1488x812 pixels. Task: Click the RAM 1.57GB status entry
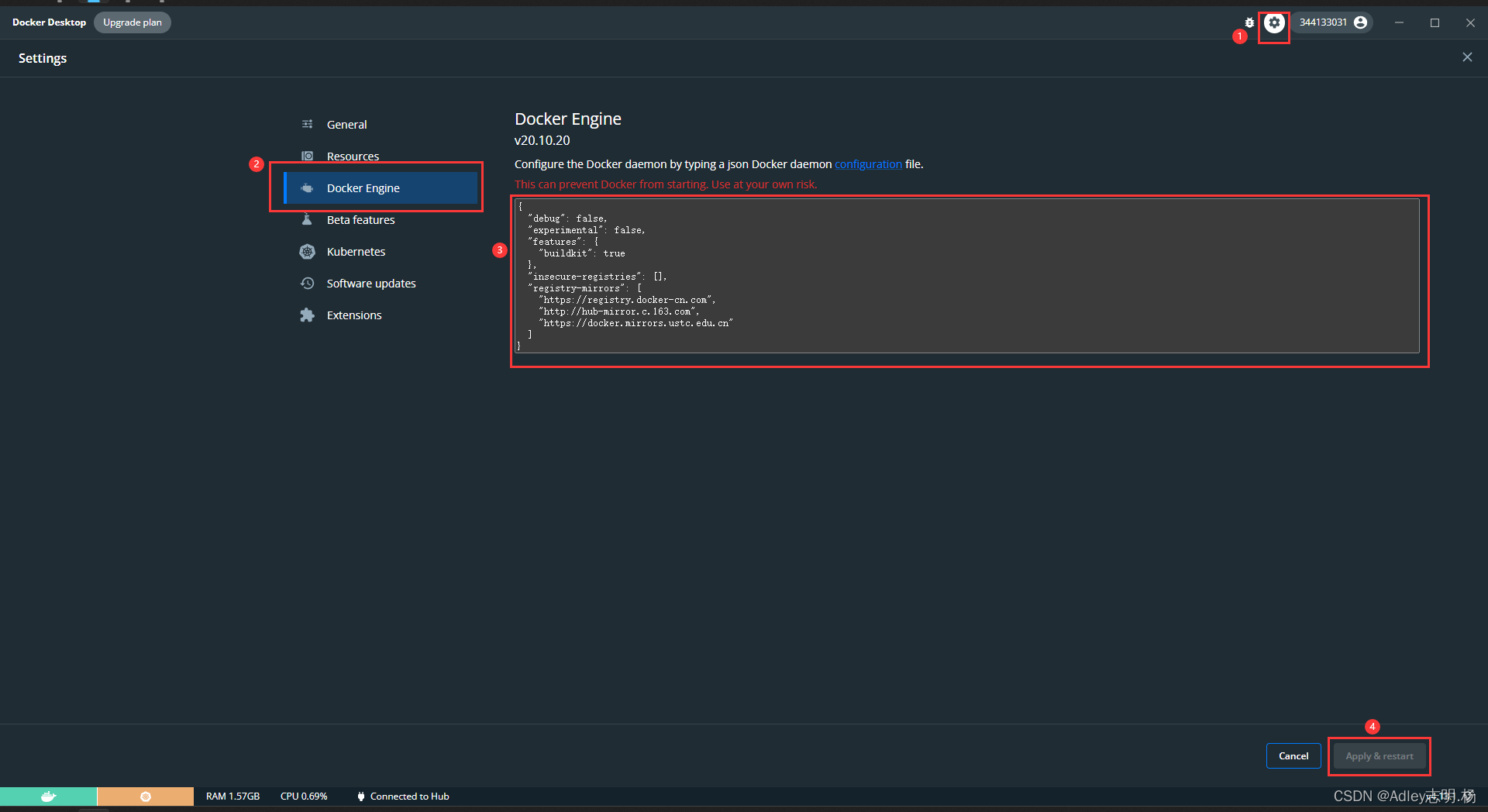click(x=232, y=797)
